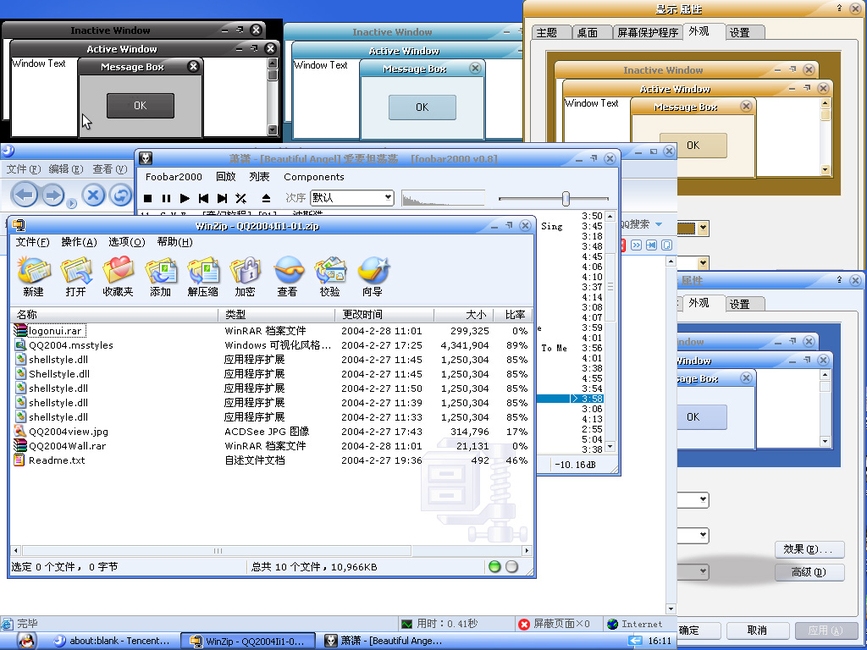Open middle dropdown in blue-themed properties dialog
867x650 pixels.
tap(703, 535)
